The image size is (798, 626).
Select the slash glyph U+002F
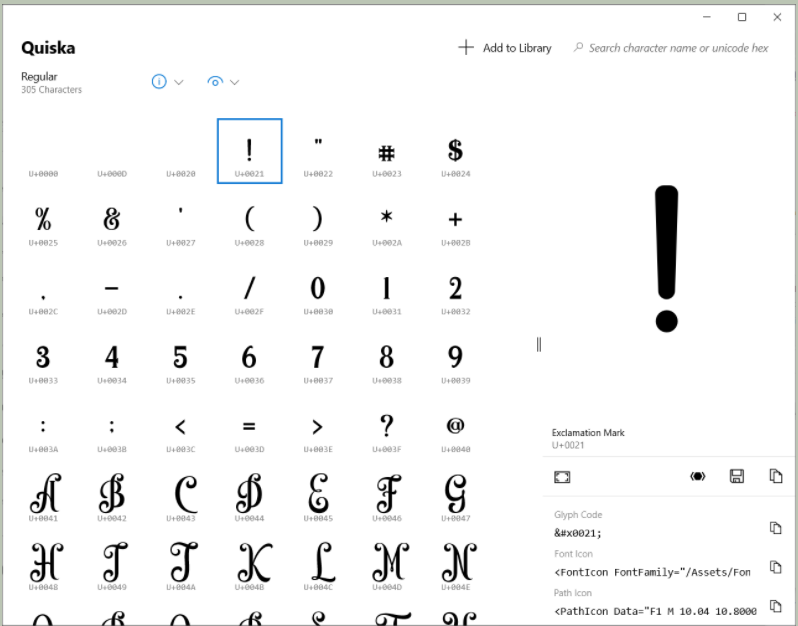(249, 289)
